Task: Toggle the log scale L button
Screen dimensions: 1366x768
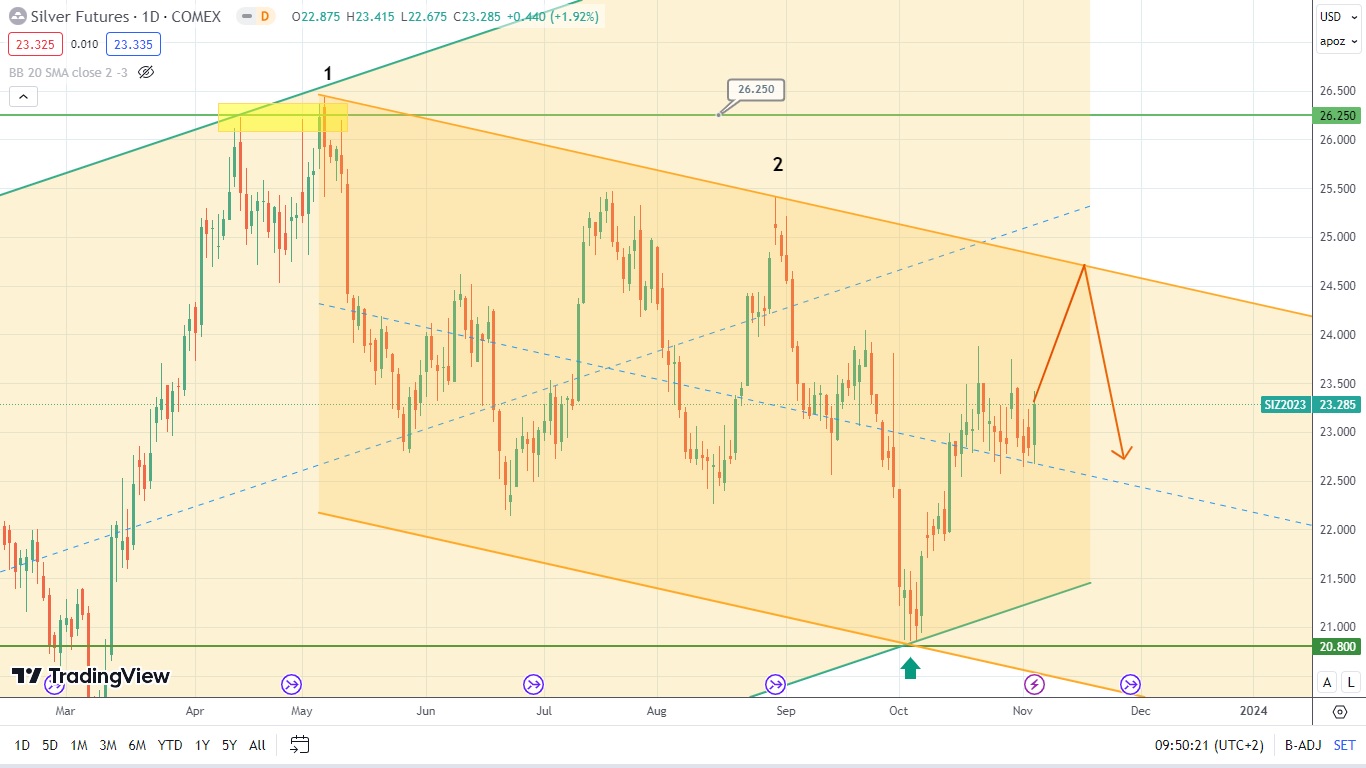Action: pos(1351,683)
